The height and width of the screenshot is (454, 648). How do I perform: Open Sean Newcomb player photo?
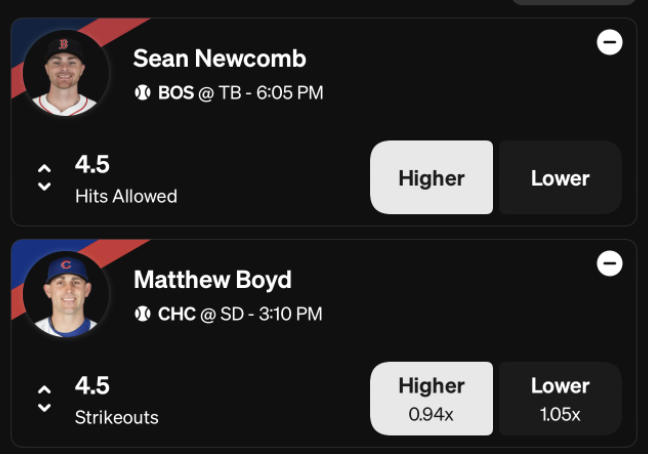(66, 73)
